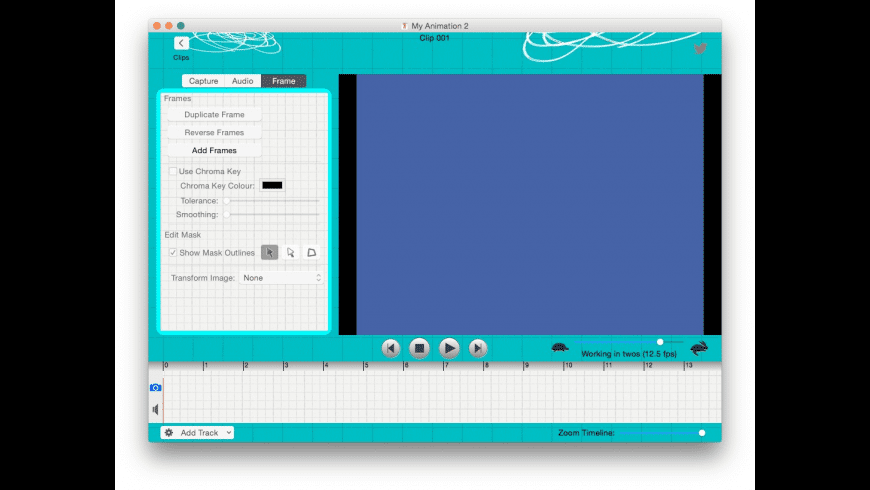Click the Reverse Frames button

tap(214, 133)
